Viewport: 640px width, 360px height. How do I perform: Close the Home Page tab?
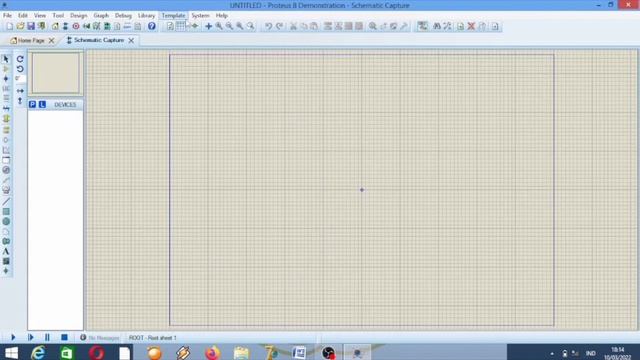point(51,40)
